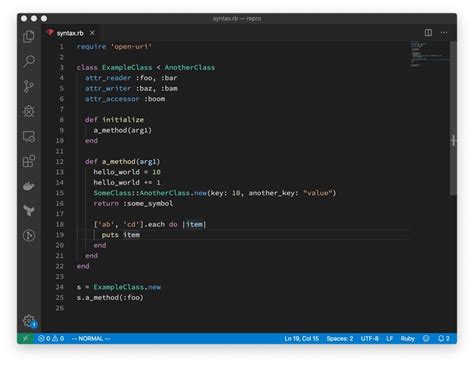Open the Docker view in activity bar

pos(29,186)
